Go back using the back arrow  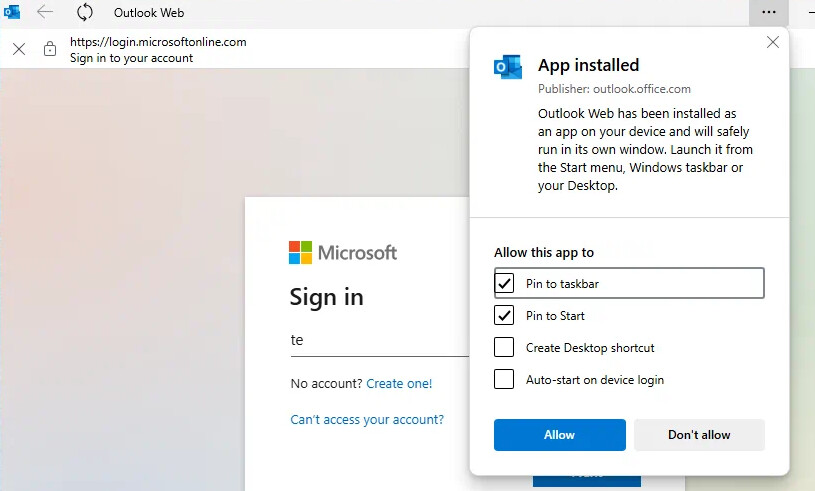[45, 12]
